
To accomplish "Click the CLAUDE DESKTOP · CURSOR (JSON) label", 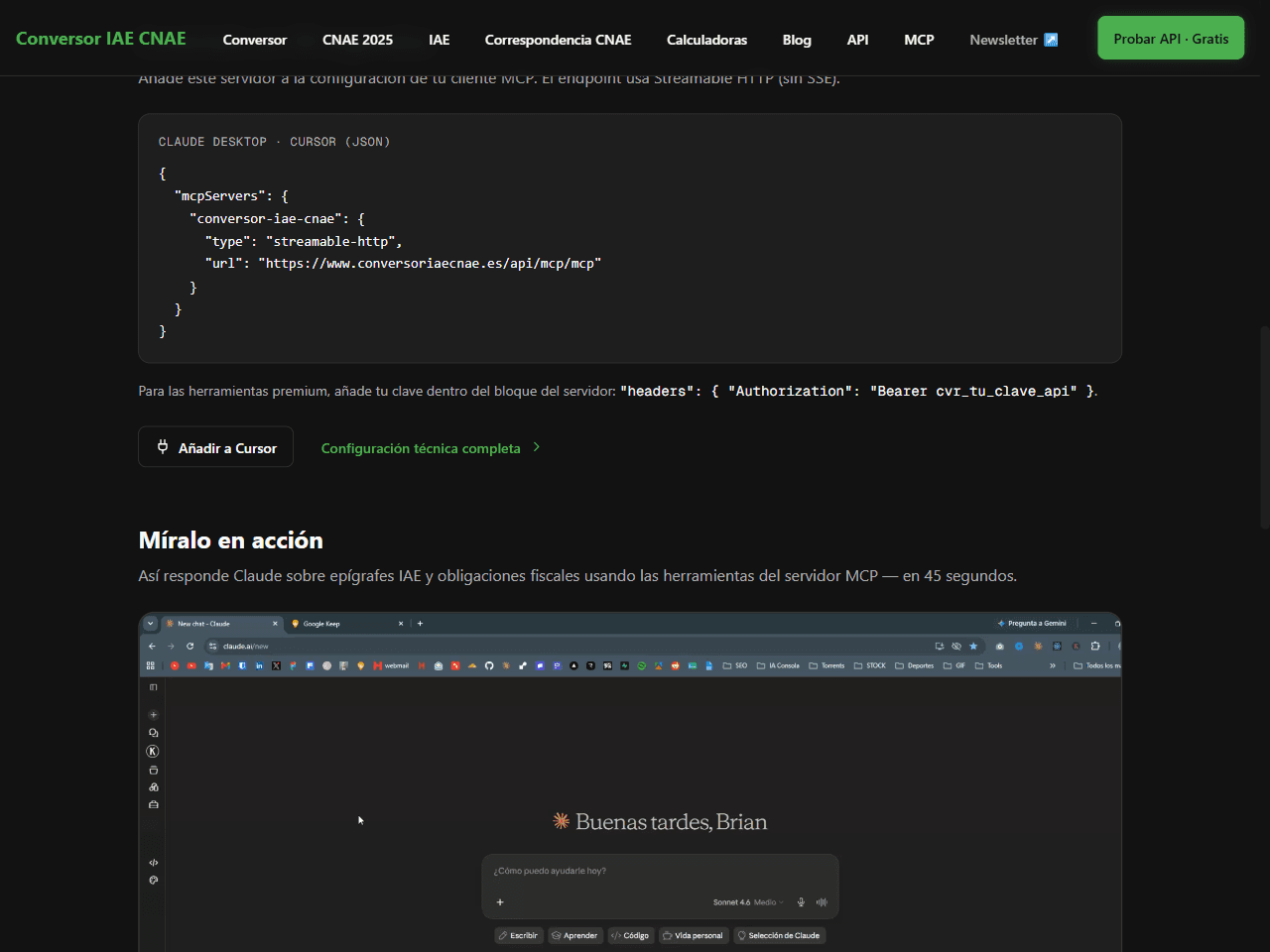I will tap(274, 142).
